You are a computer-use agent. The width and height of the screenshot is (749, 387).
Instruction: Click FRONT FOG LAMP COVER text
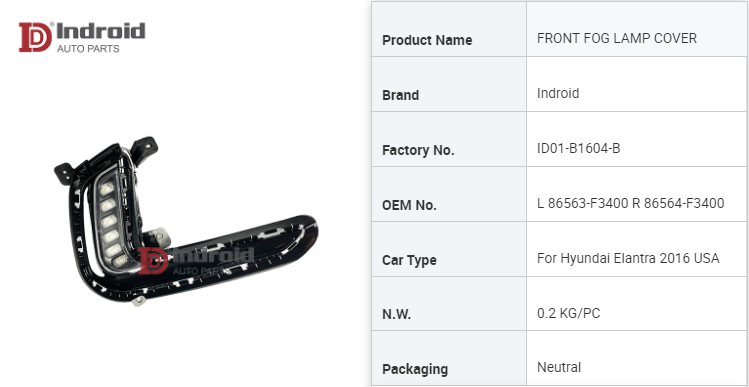tap(617, 38)
